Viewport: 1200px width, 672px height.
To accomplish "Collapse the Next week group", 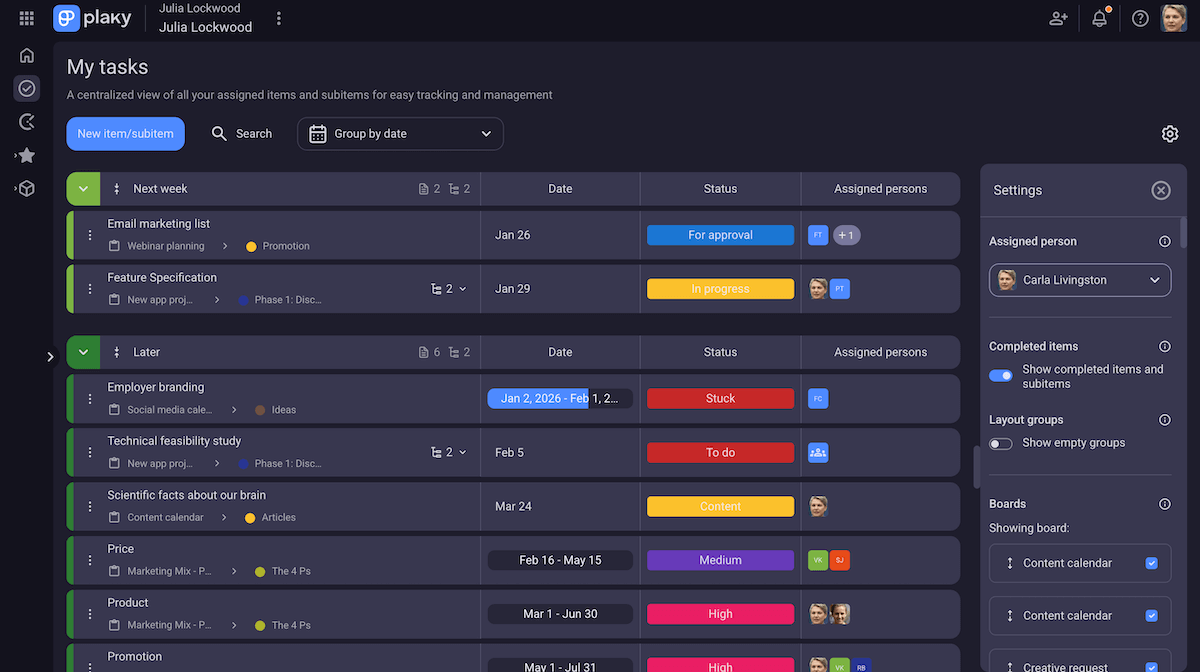I will click(83, 188).
